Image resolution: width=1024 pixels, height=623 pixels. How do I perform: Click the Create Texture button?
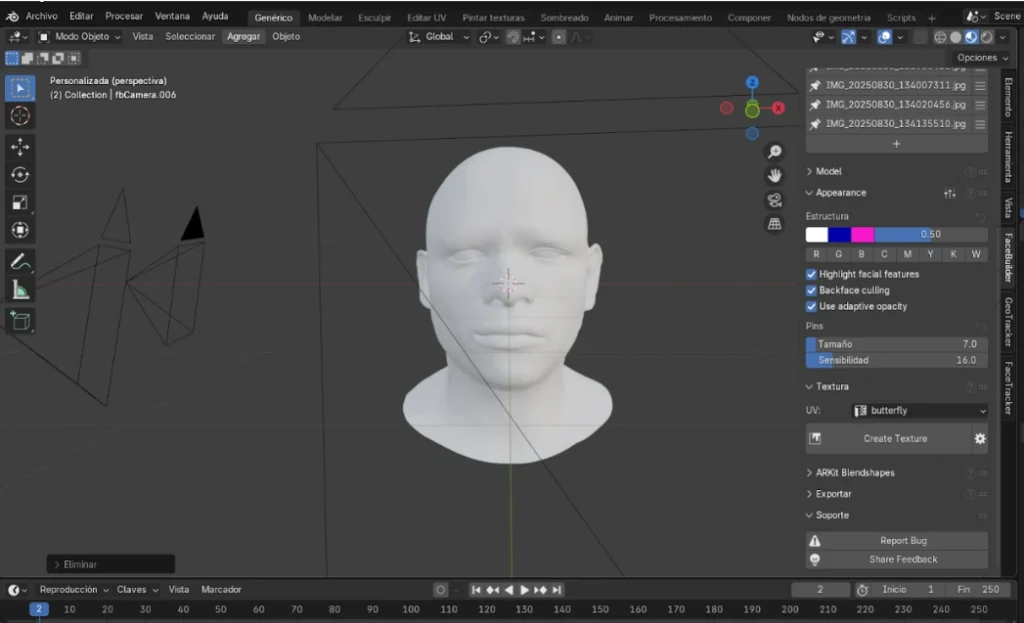point(893,438)
